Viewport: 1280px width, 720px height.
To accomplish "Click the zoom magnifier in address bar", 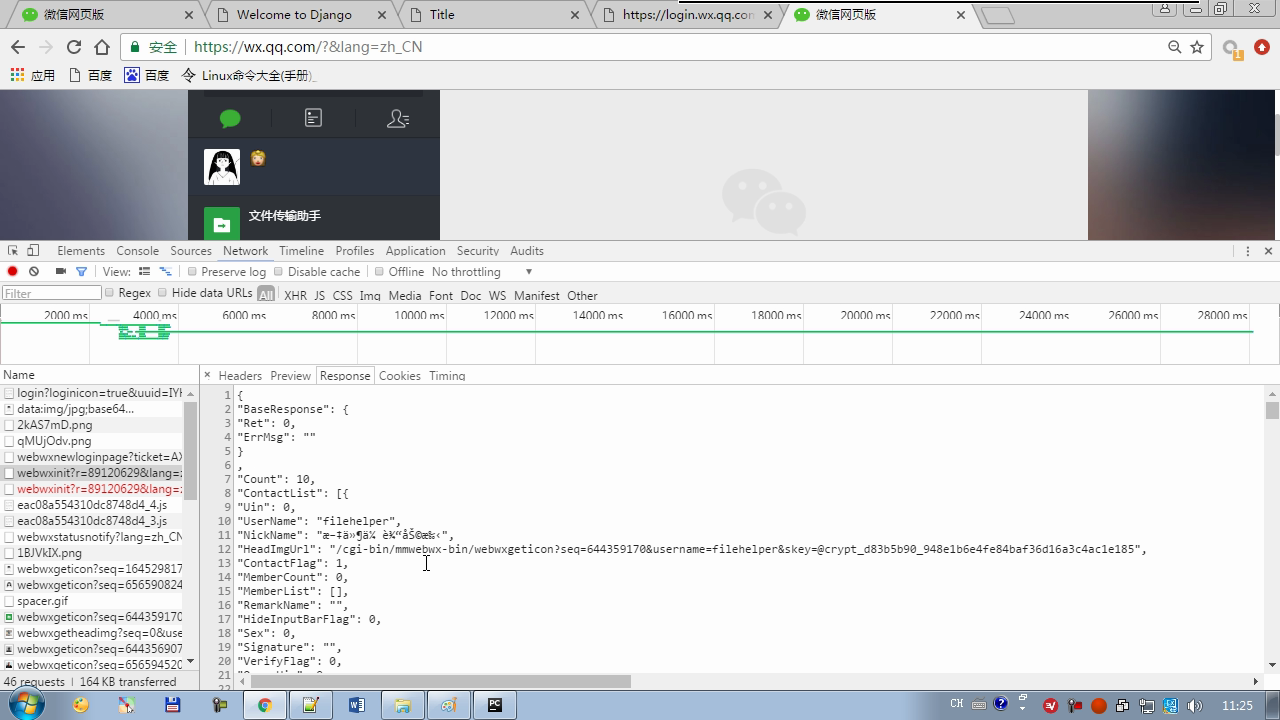I will [x=1175, y=47].
